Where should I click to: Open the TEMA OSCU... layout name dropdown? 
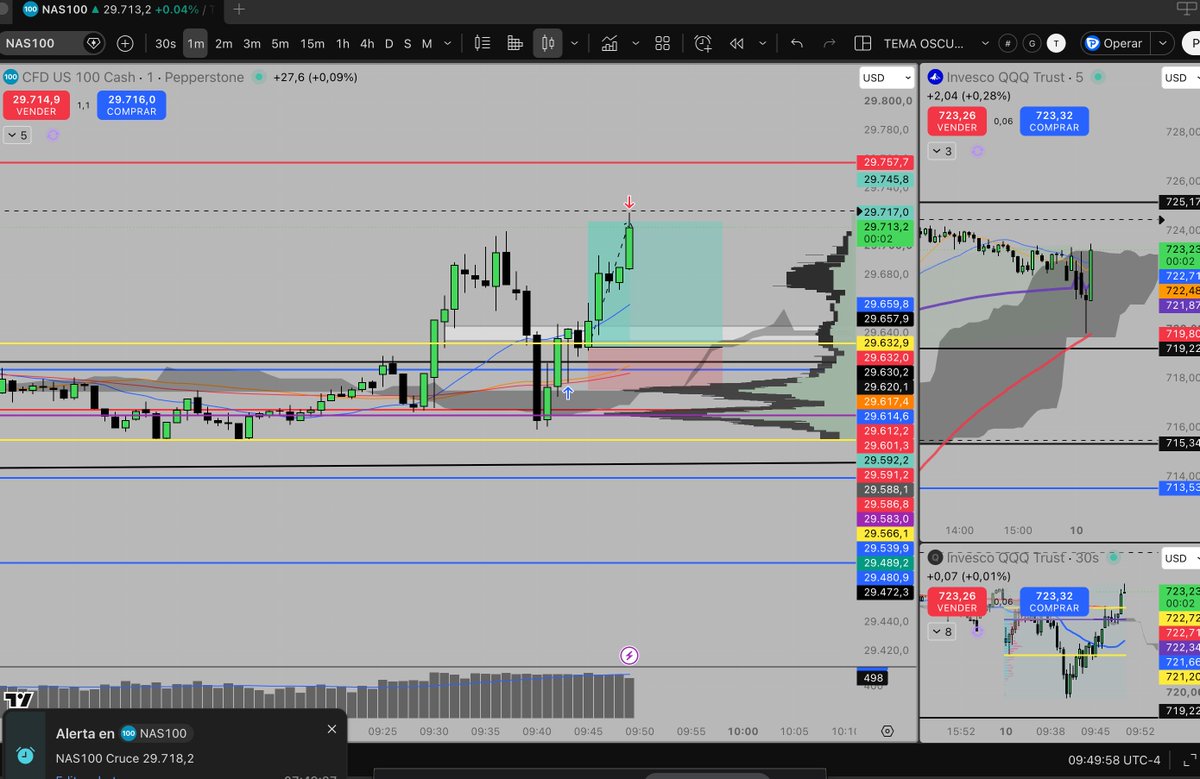[x=936, y=43]
